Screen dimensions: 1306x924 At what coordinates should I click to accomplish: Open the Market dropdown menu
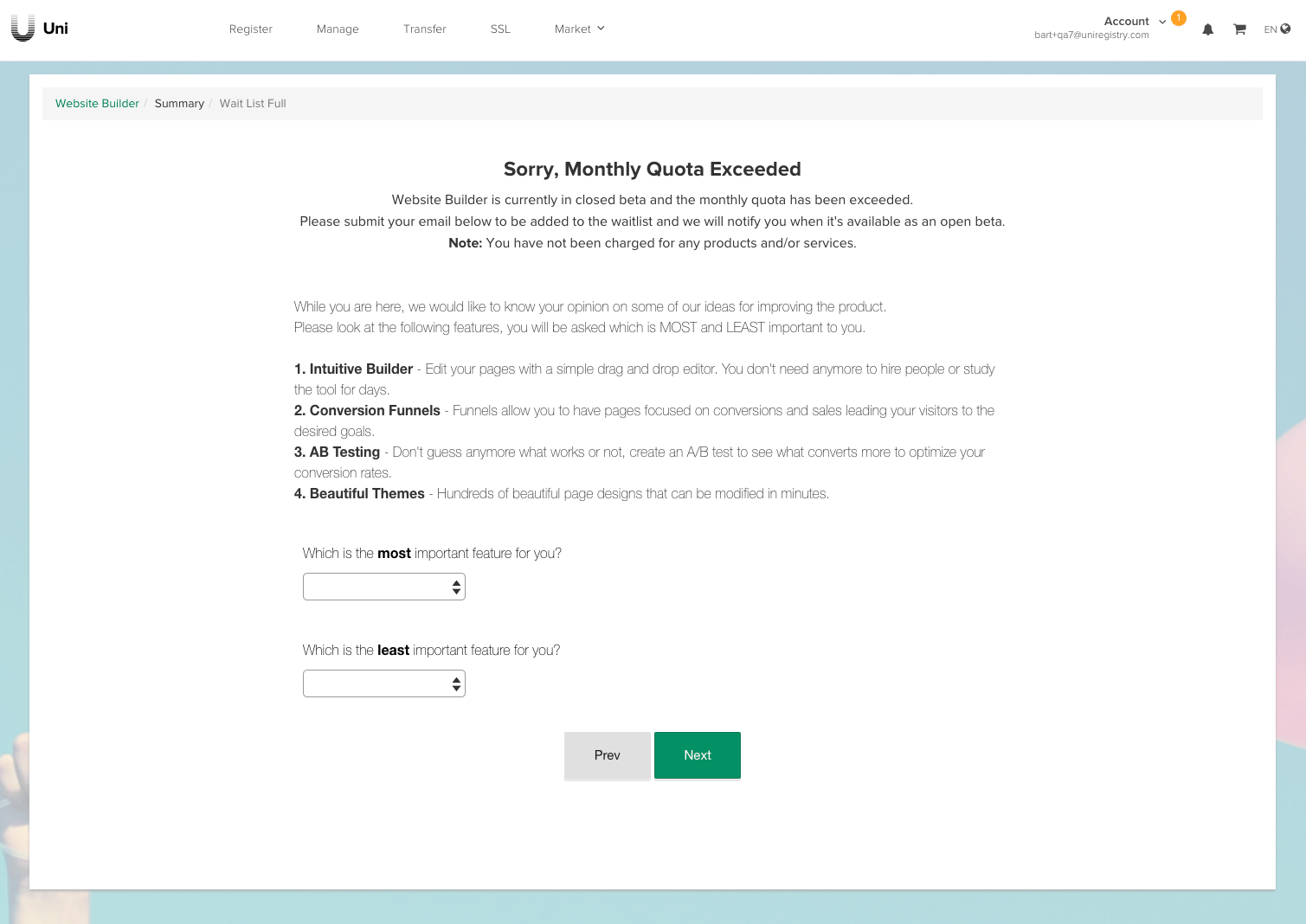579,29
